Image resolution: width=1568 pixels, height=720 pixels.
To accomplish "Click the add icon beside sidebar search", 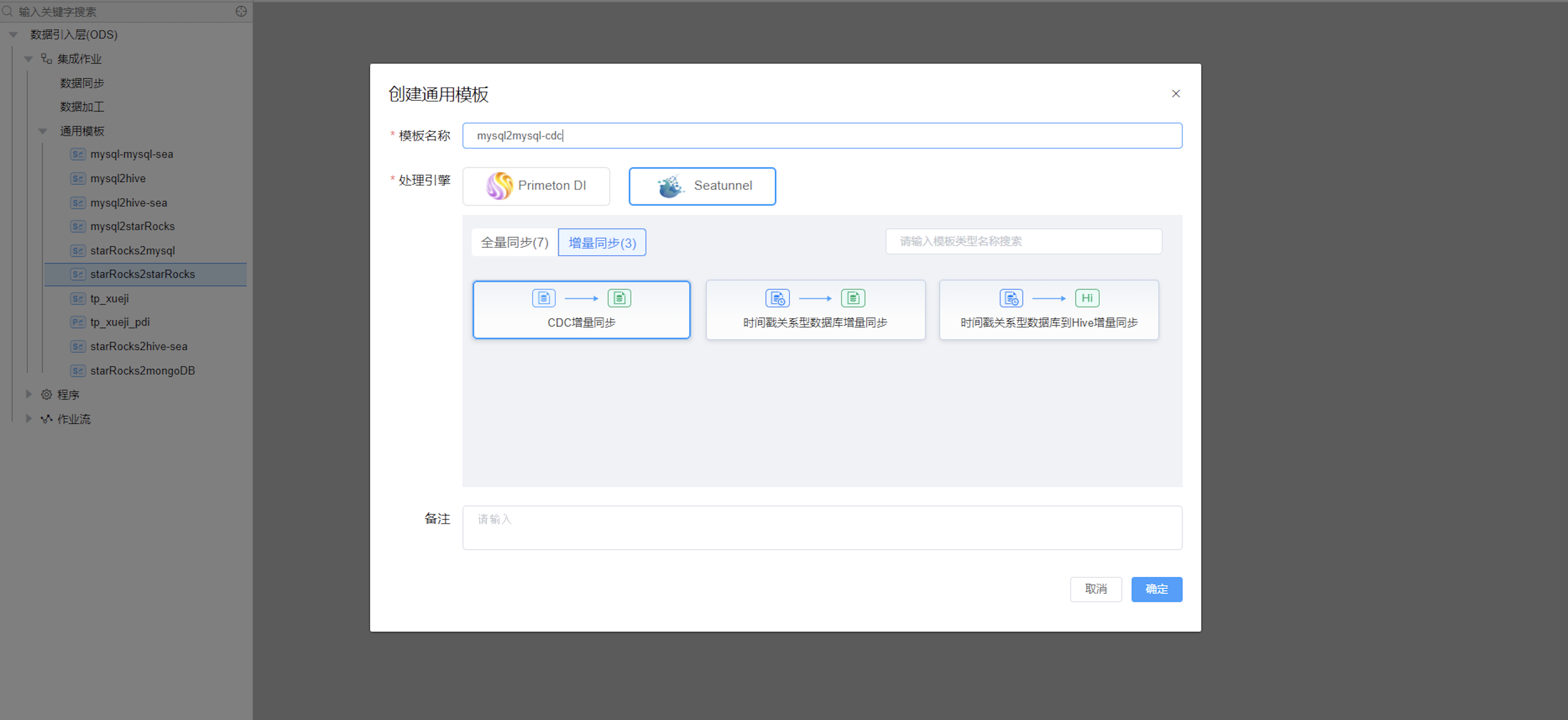I will 241,12.
